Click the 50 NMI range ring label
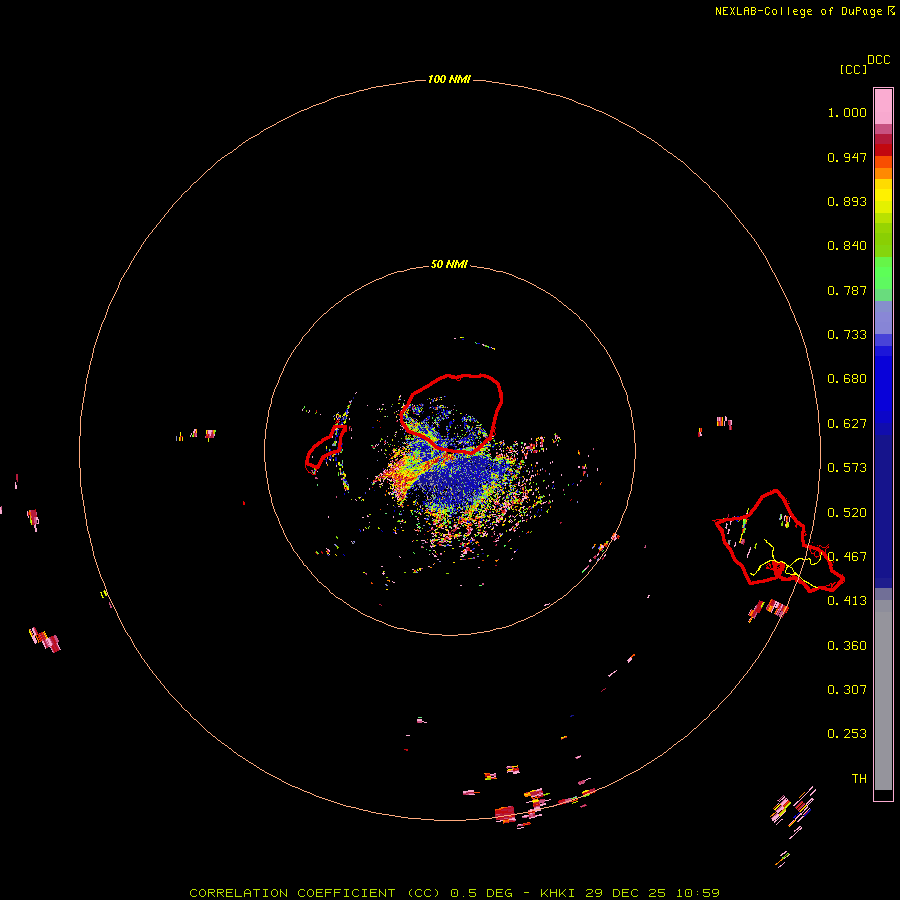 [x=449, y=264]
